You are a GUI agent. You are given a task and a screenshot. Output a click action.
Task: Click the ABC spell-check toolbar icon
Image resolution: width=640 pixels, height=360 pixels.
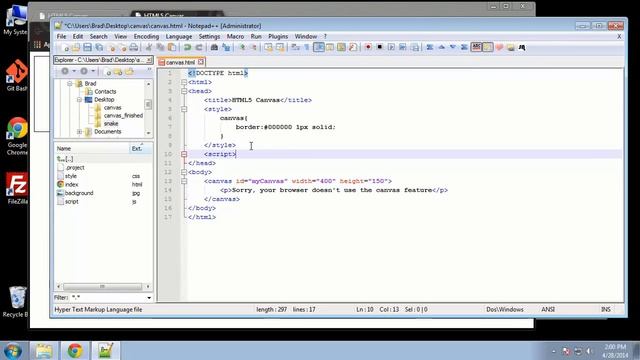(476, 47)
